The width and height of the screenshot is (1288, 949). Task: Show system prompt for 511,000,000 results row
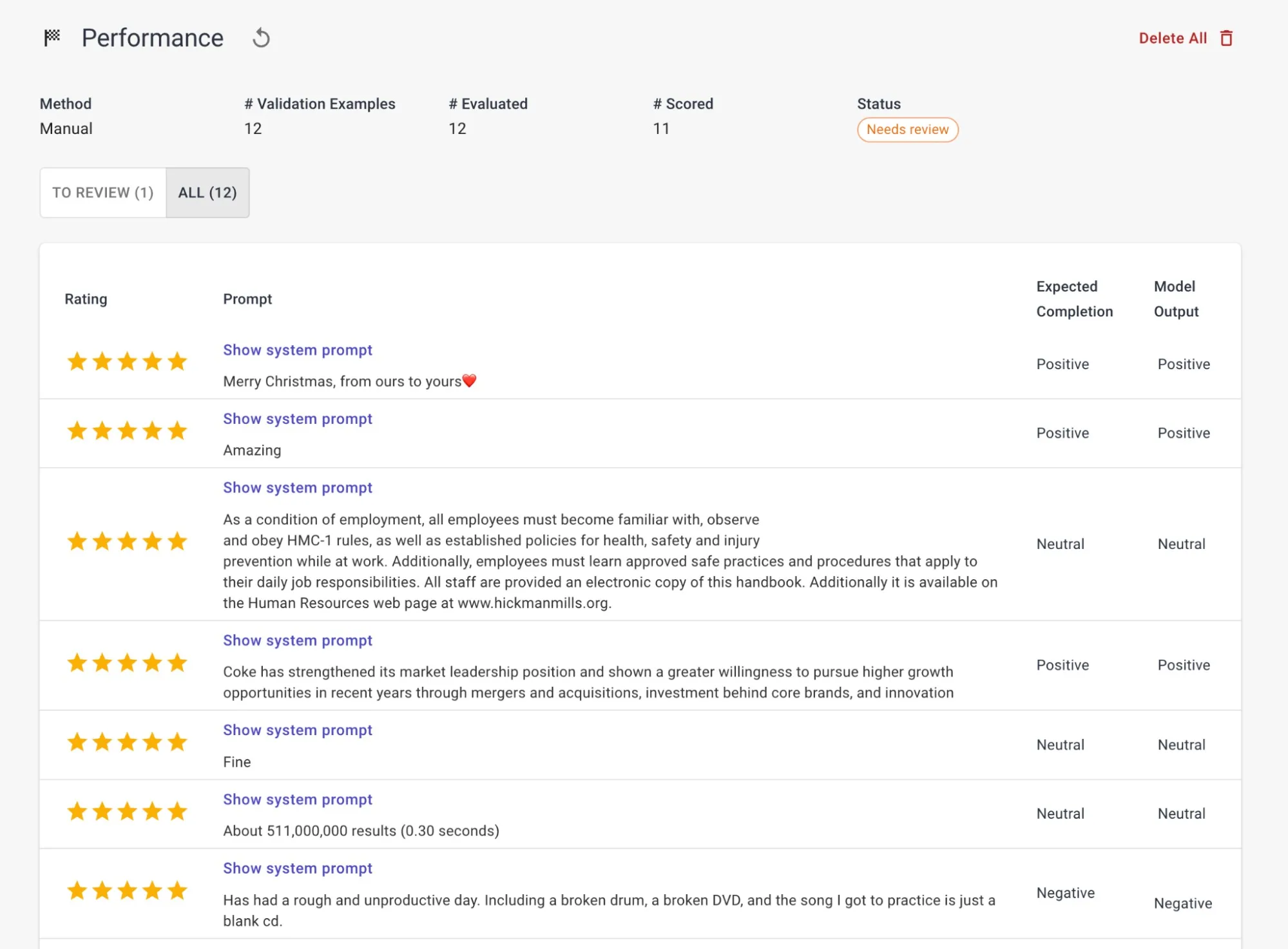point(298,800)
